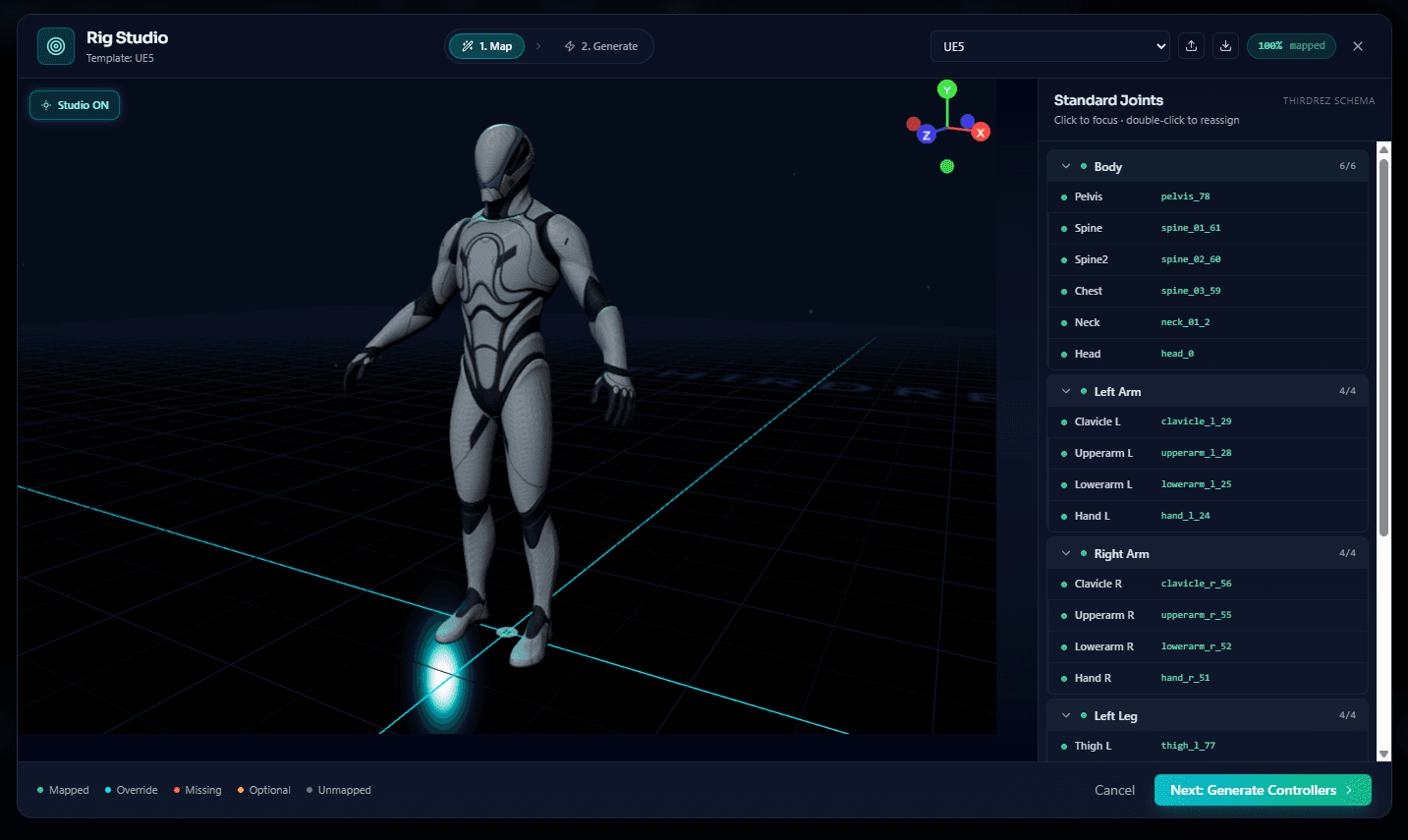Focus the Spine2 joint row
This screenshot has width=1408, height=840.
pos(1208,259)
